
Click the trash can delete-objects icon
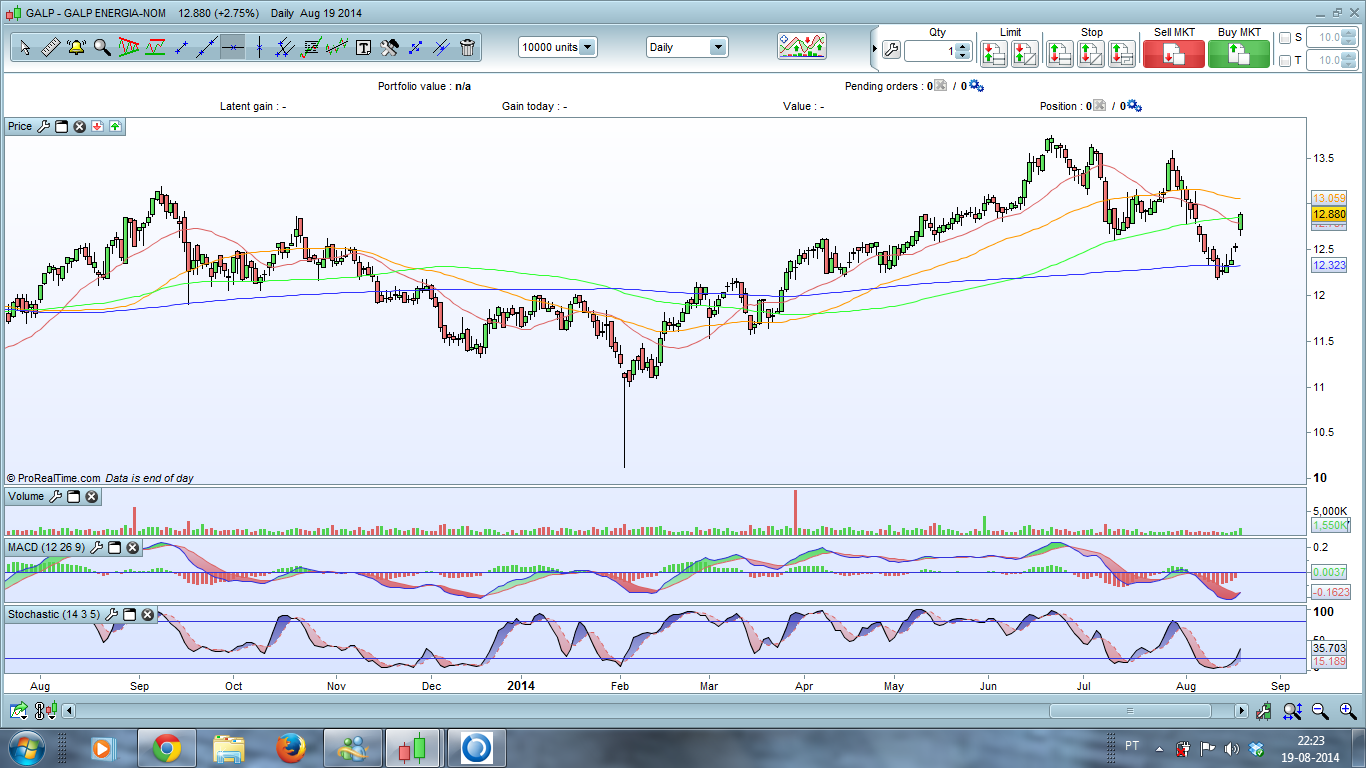click(x=467, y=47)
